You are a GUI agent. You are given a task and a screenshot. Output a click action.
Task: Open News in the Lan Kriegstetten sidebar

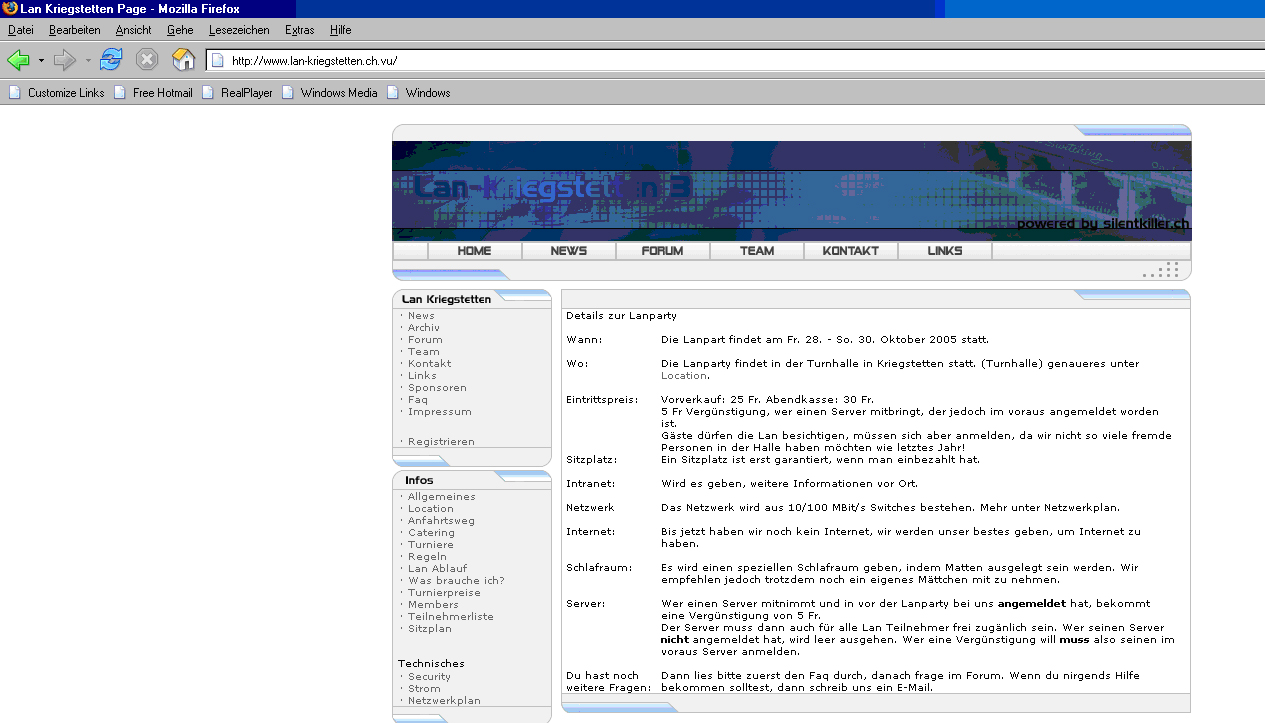point(421,316)
